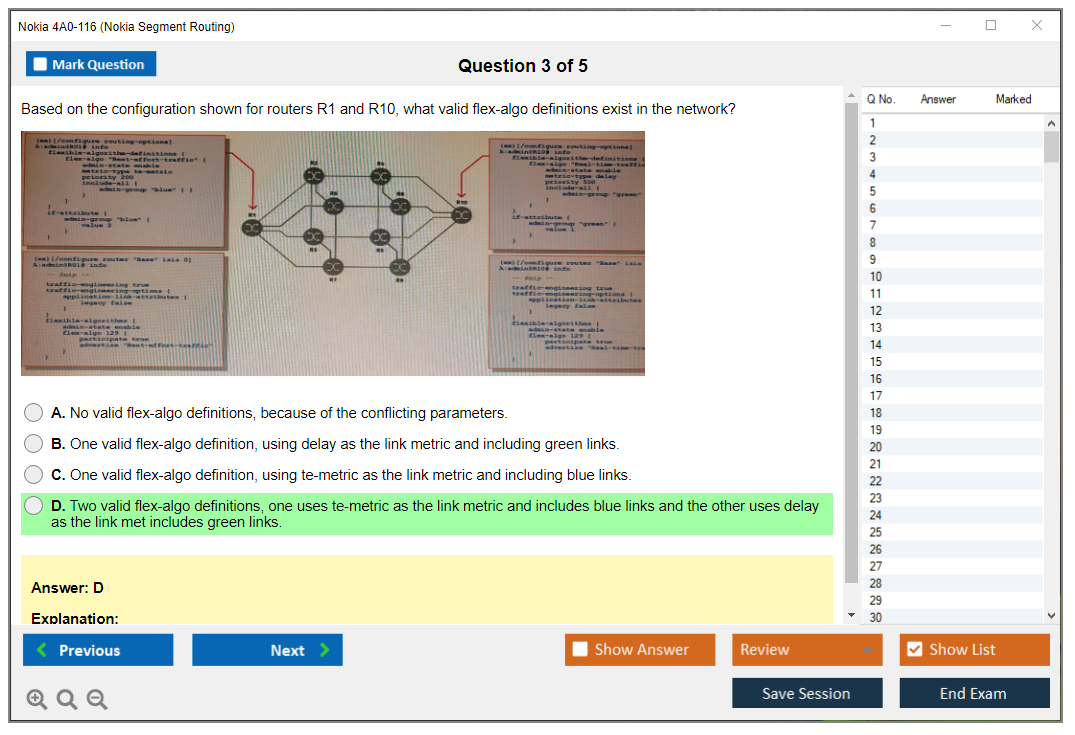
Task: Select highlighted answer D radio button
Action: pyautogui.click(x=34, y=506)
